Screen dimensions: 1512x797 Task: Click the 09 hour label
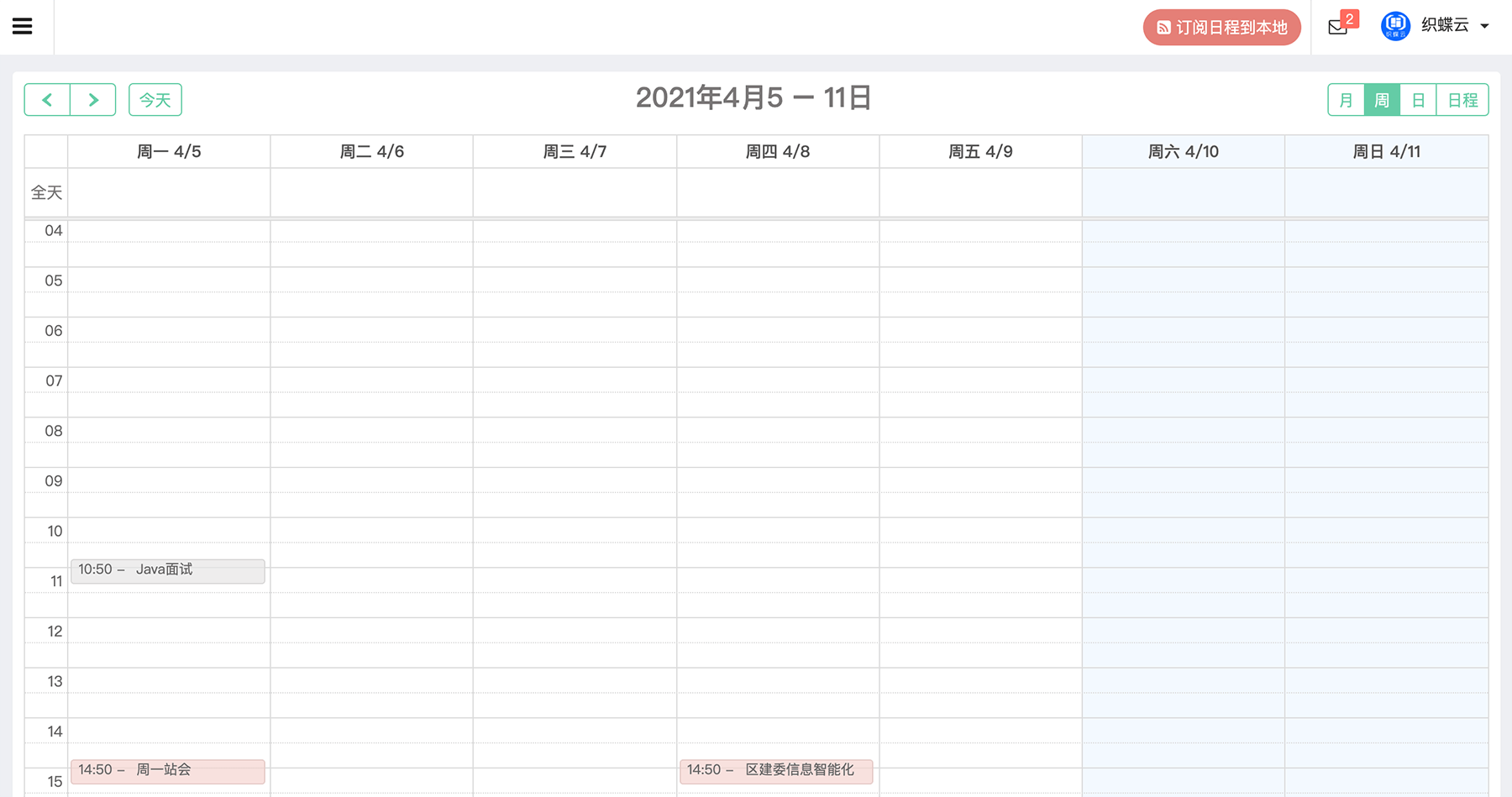click(54, 481)
